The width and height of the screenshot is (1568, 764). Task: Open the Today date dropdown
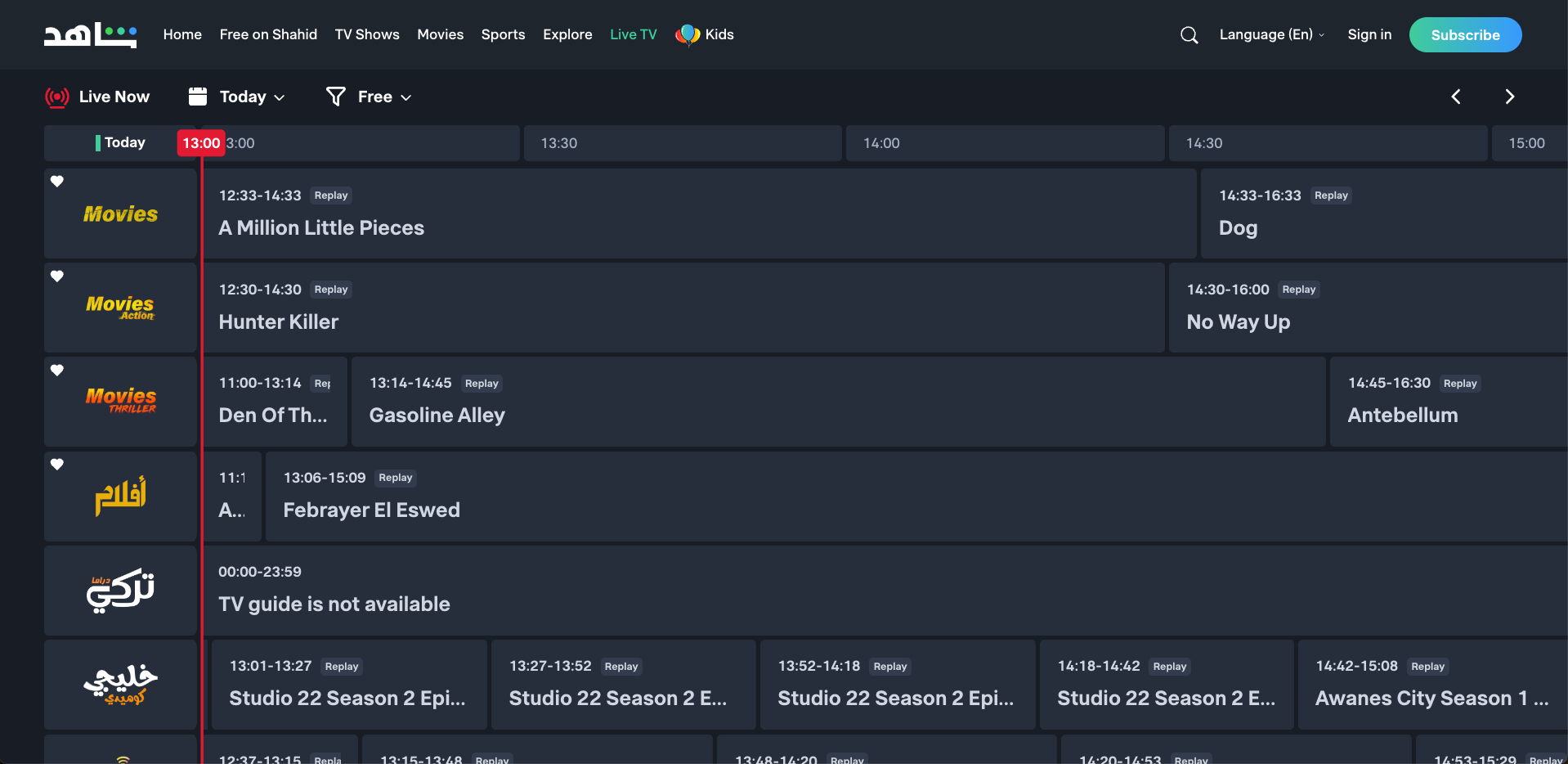[x=242, y=96]
